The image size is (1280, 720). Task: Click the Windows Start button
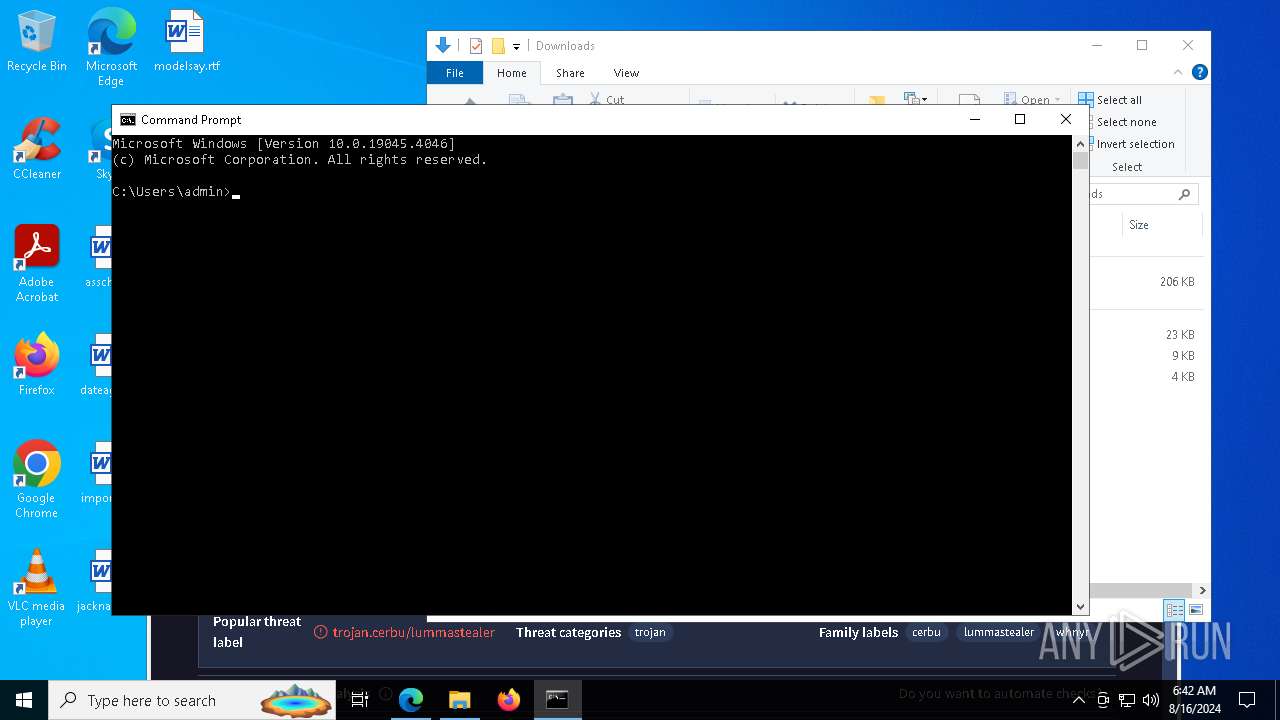pos(24,700)
